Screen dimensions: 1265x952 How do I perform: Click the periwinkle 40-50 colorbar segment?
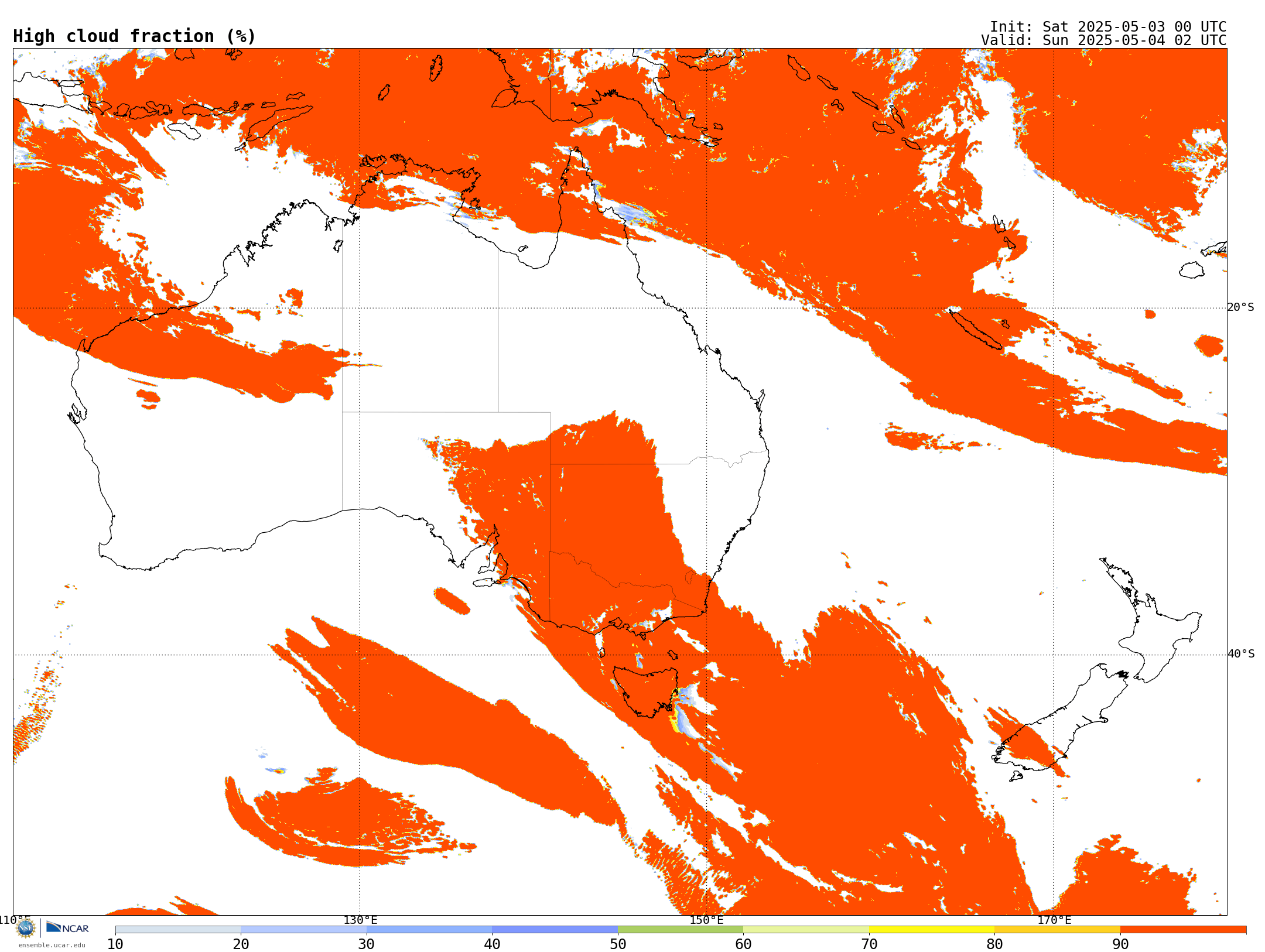click(x=555, y=930)
